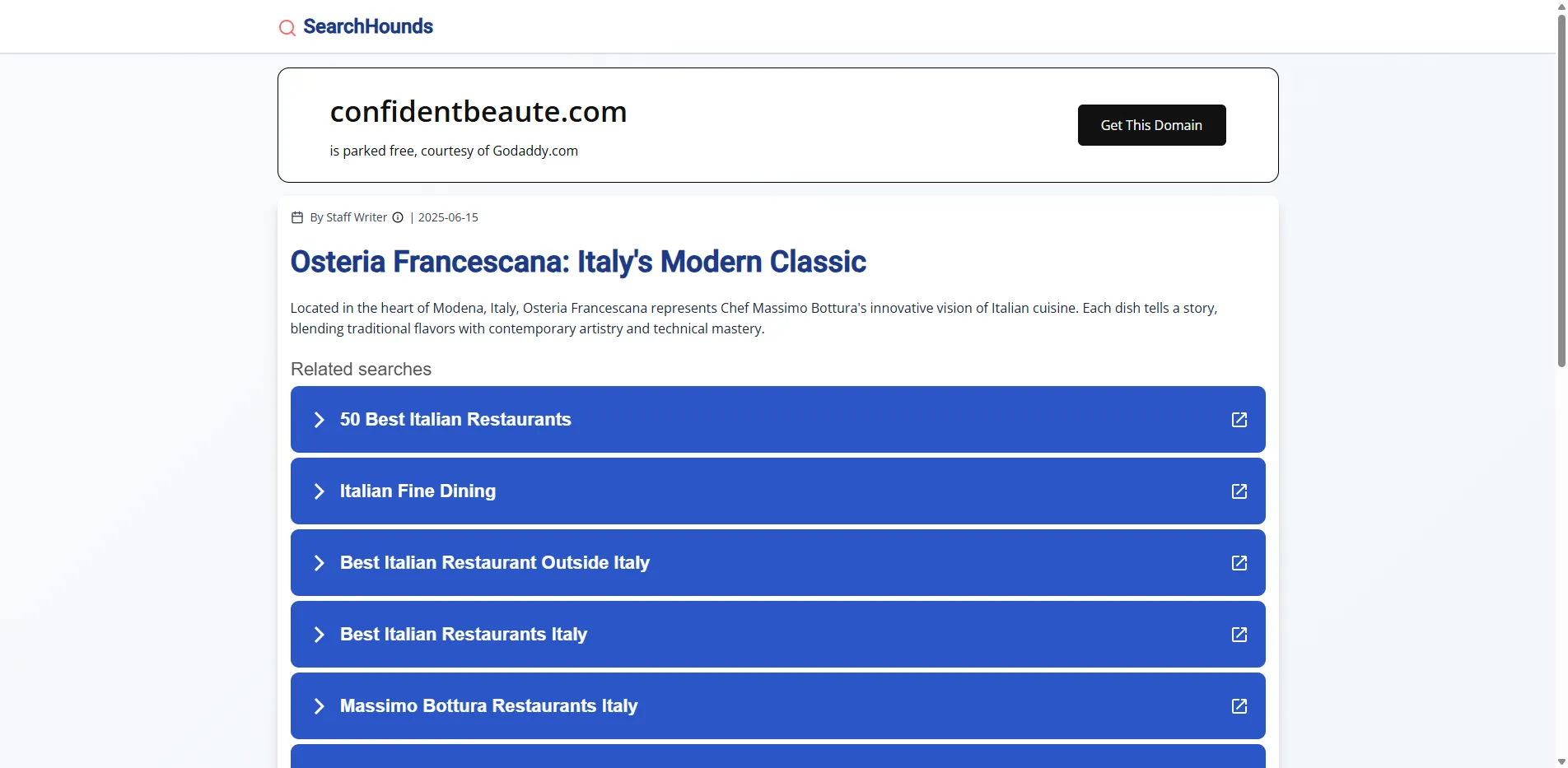
Task: Click the Osteria Francescana article headline
Action: click(577, 262)
